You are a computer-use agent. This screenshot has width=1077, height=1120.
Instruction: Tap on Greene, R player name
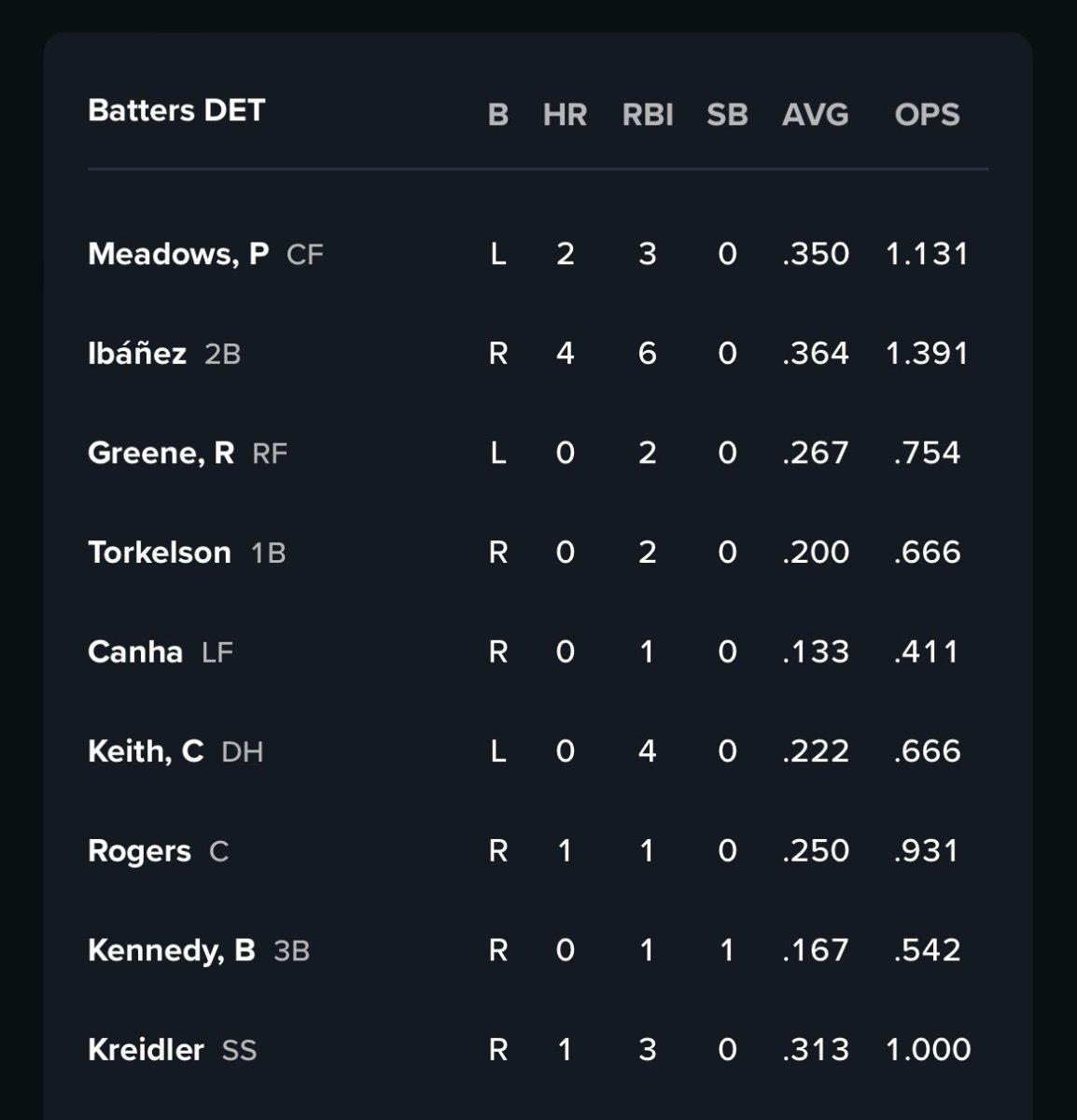[161, 453]
